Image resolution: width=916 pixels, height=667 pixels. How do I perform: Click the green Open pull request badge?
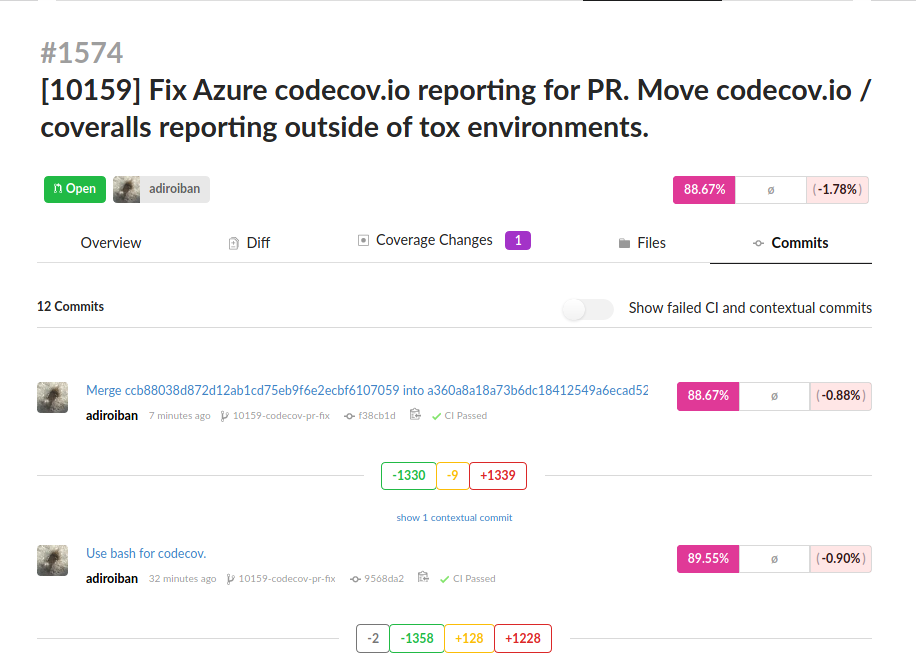[75, 189]
